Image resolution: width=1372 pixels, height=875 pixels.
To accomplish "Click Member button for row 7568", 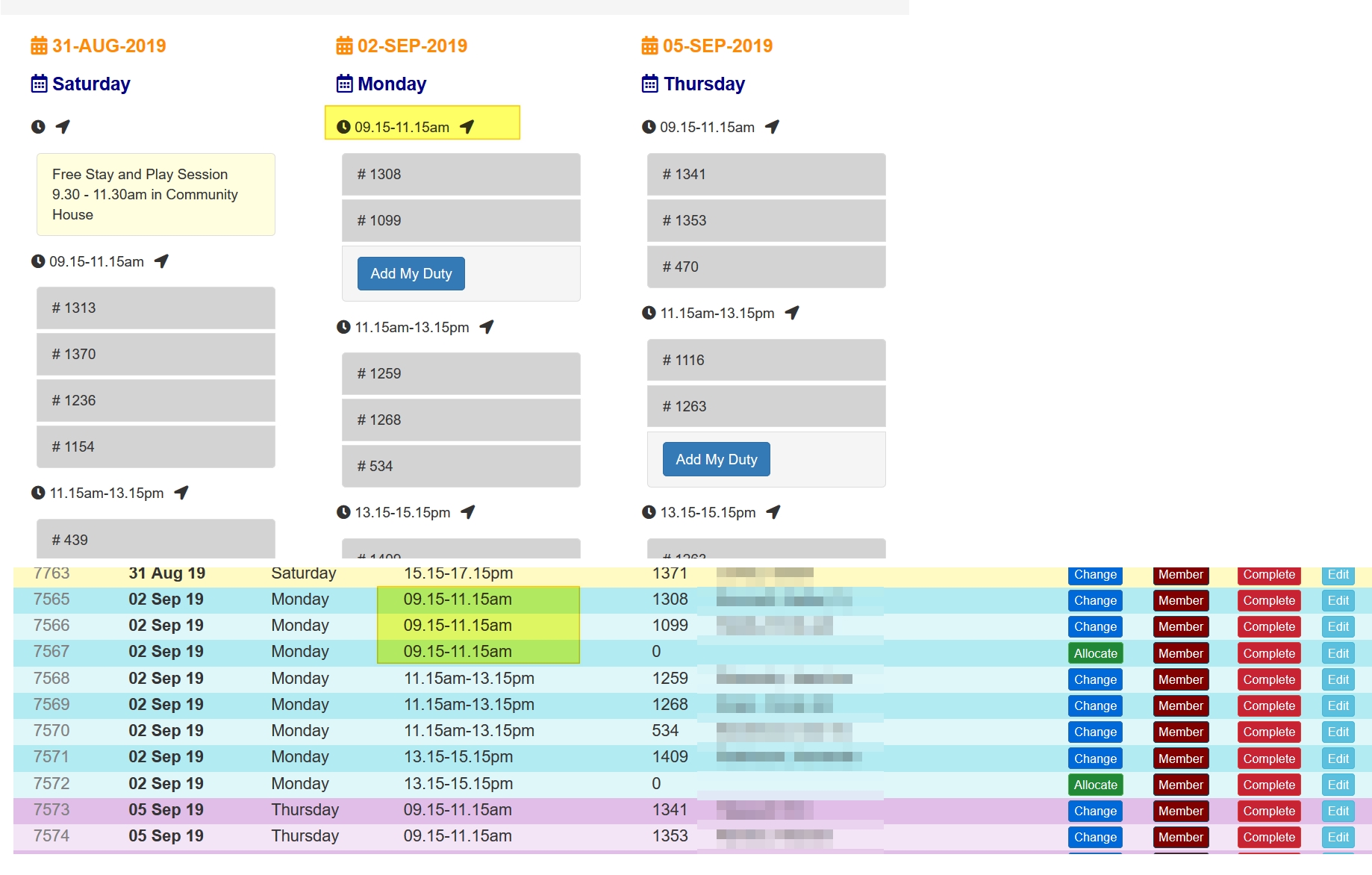I will 1180,679.
